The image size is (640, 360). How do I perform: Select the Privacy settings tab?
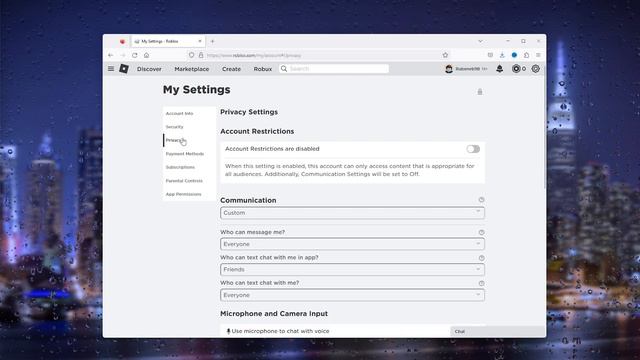click(189, 140)
